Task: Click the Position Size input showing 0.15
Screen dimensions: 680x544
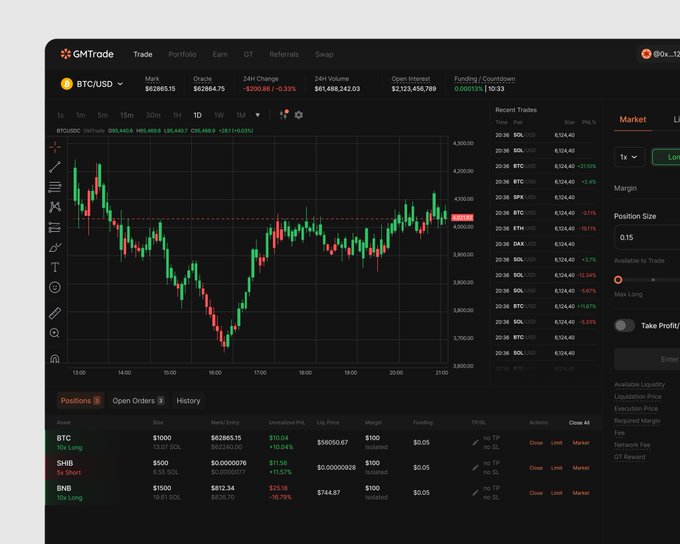Action: (647, 237)
